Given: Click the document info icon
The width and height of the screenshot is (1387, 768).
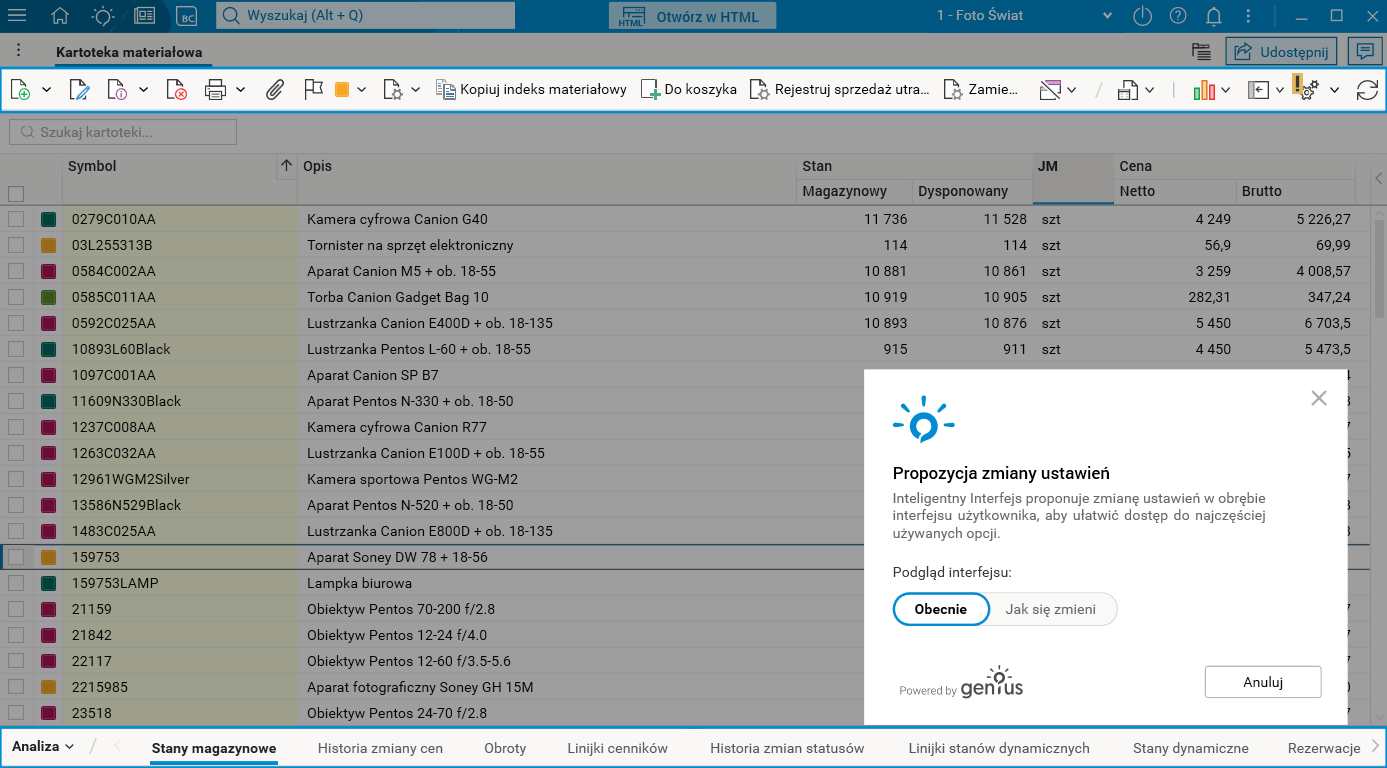Looking at the screenshot, I should pos(118,90).
